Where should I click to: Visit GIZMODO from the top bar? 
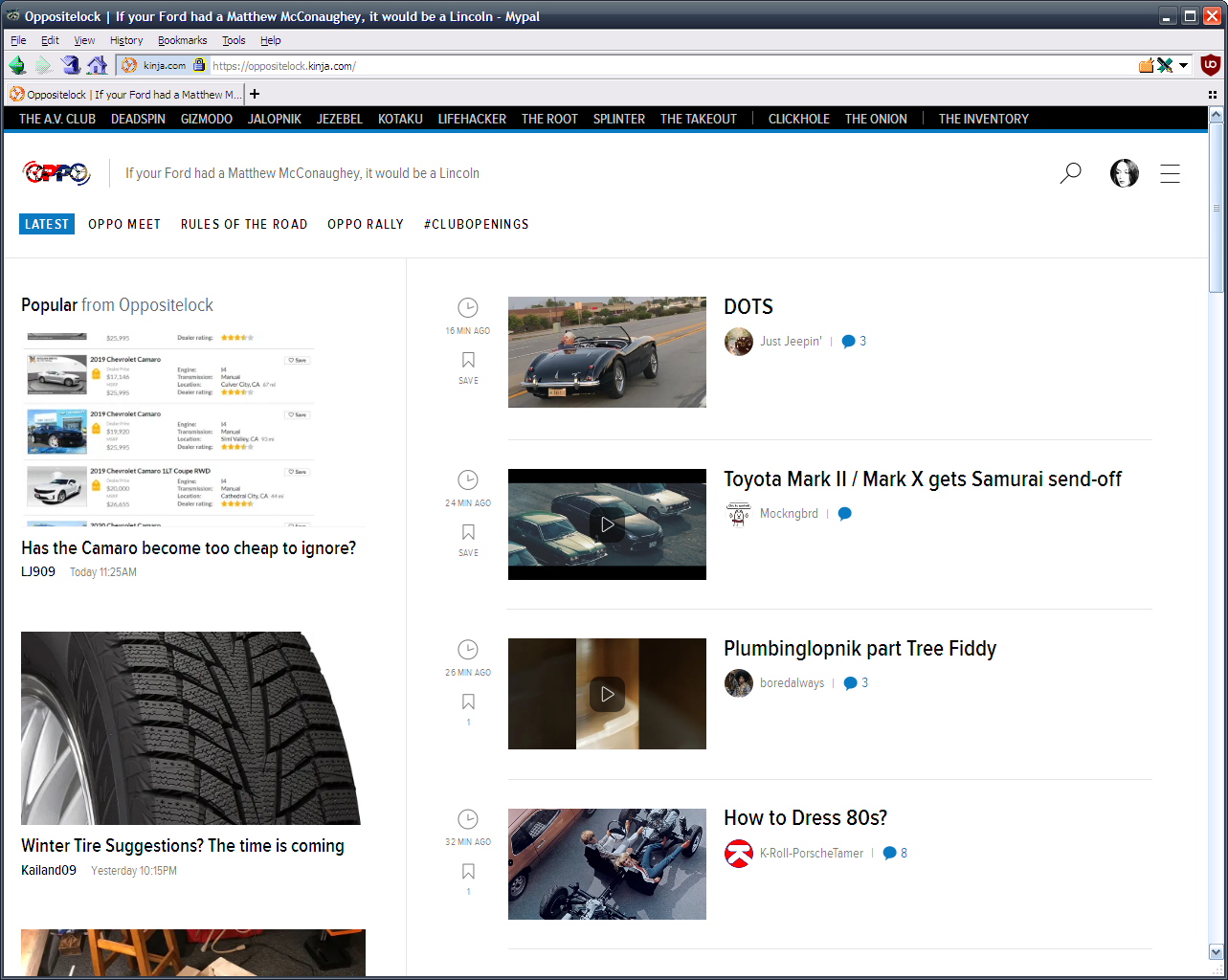(x=207, y=119)
